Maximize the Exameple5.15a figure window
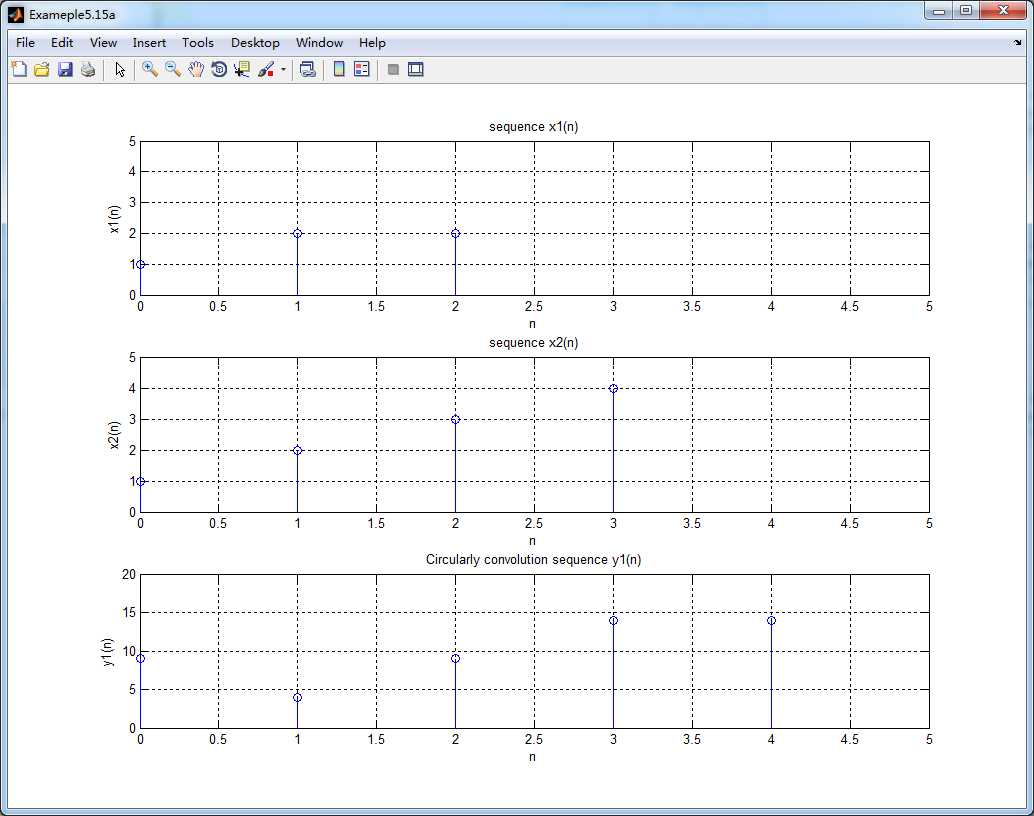Viewport: 1034px width, 816px height. pos(966,11)
